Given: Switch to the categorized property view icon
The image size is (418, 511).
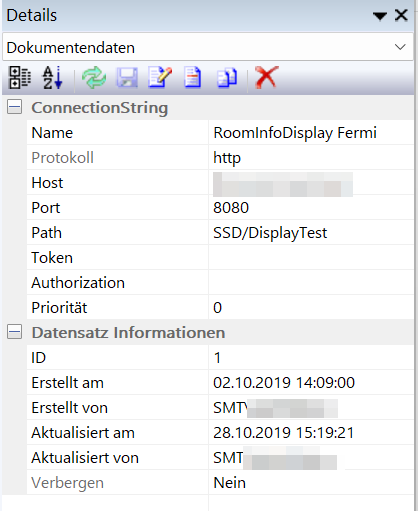Looking at the screenshot, I should [x=19, y=77].
